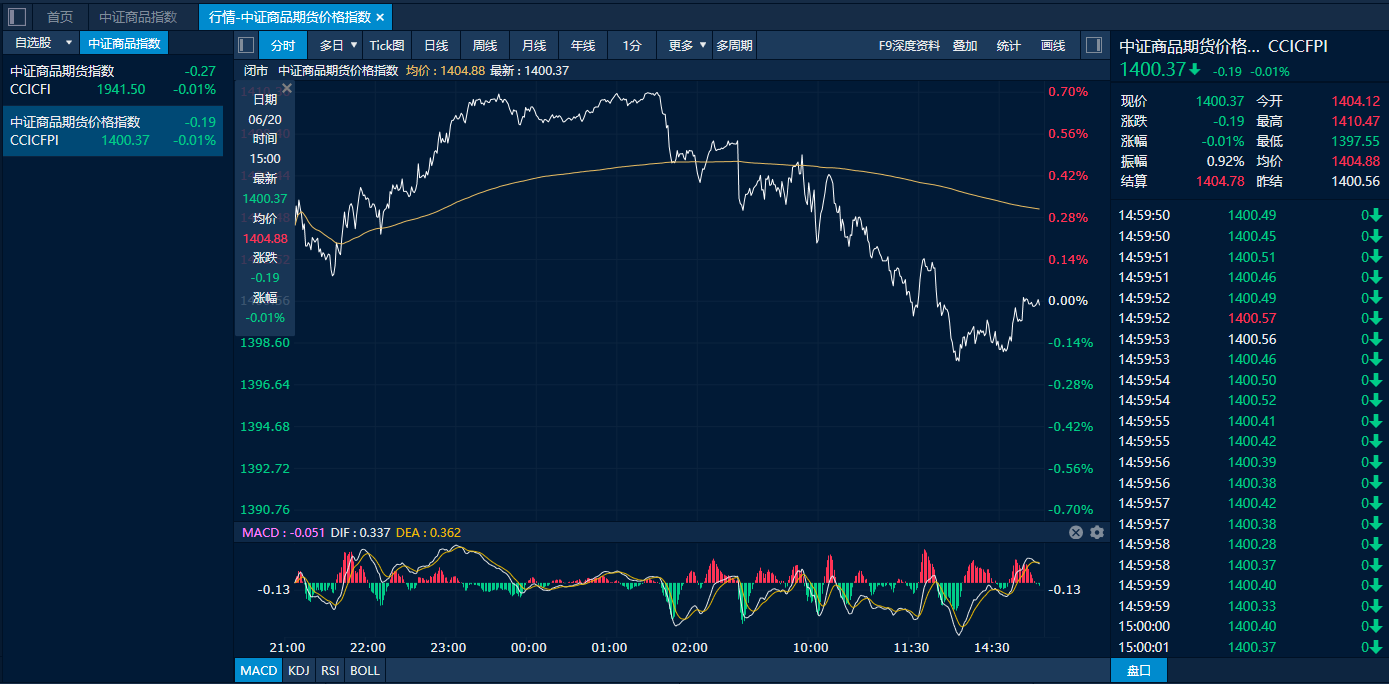This screenshot has width=1389, height=684.
Task: Close the 行情-中证商品期货价格指数 tab
Action: pos(380,17)
